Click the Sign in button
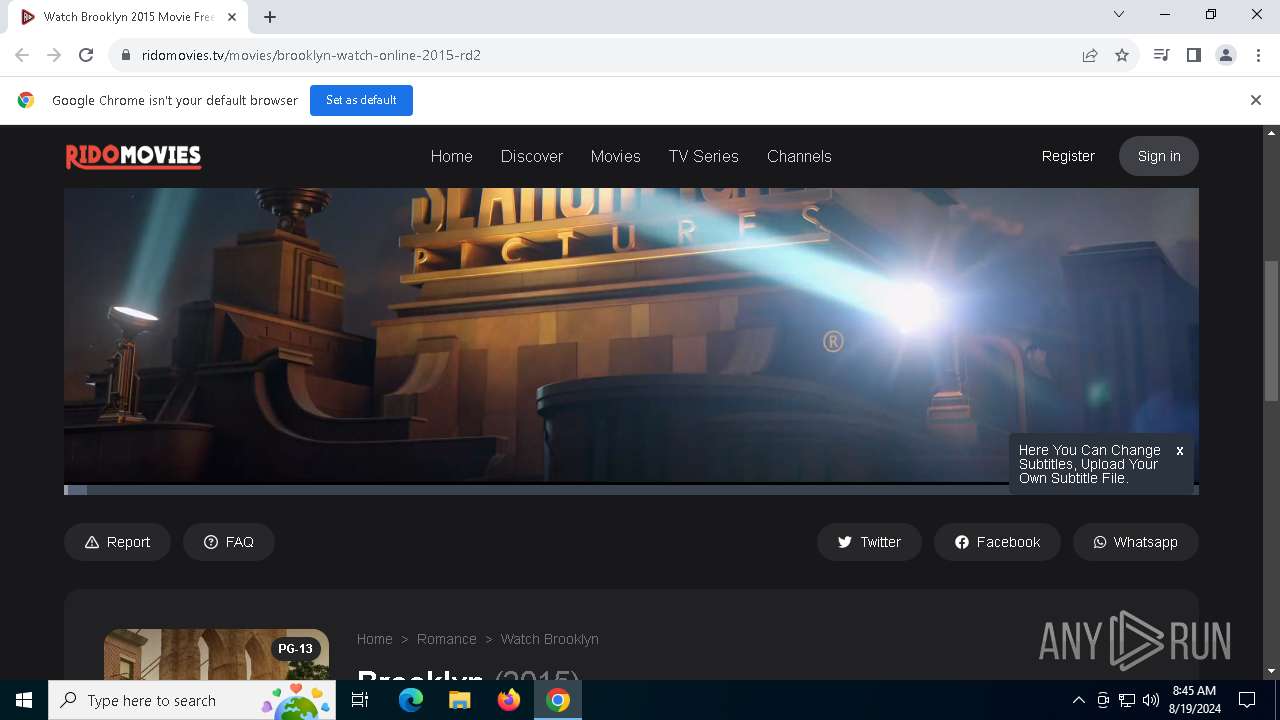 [1159, 156]
